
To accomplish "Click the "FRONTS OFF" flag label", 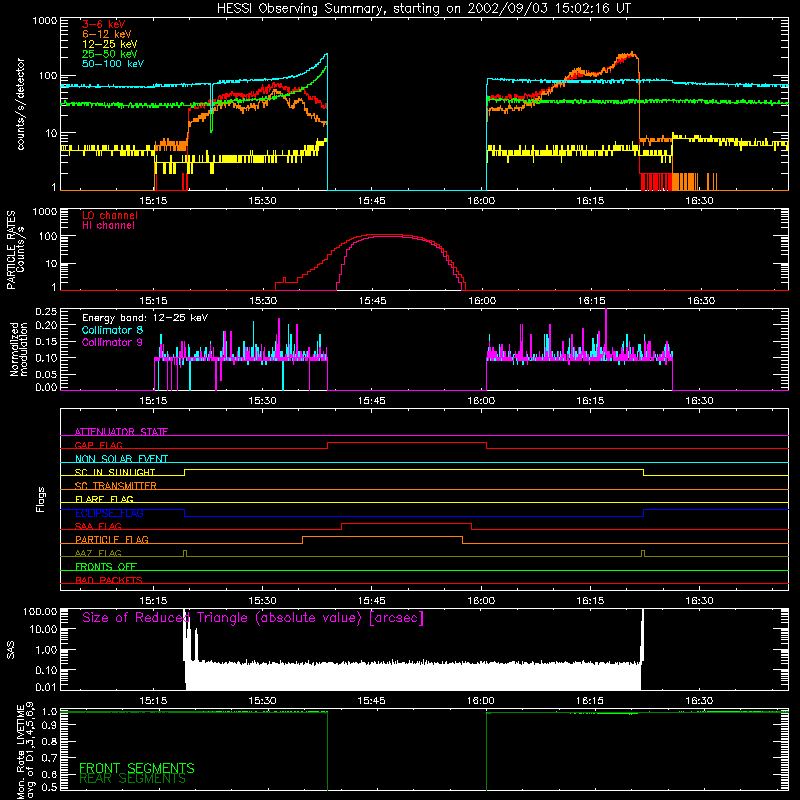I will 106,567.
